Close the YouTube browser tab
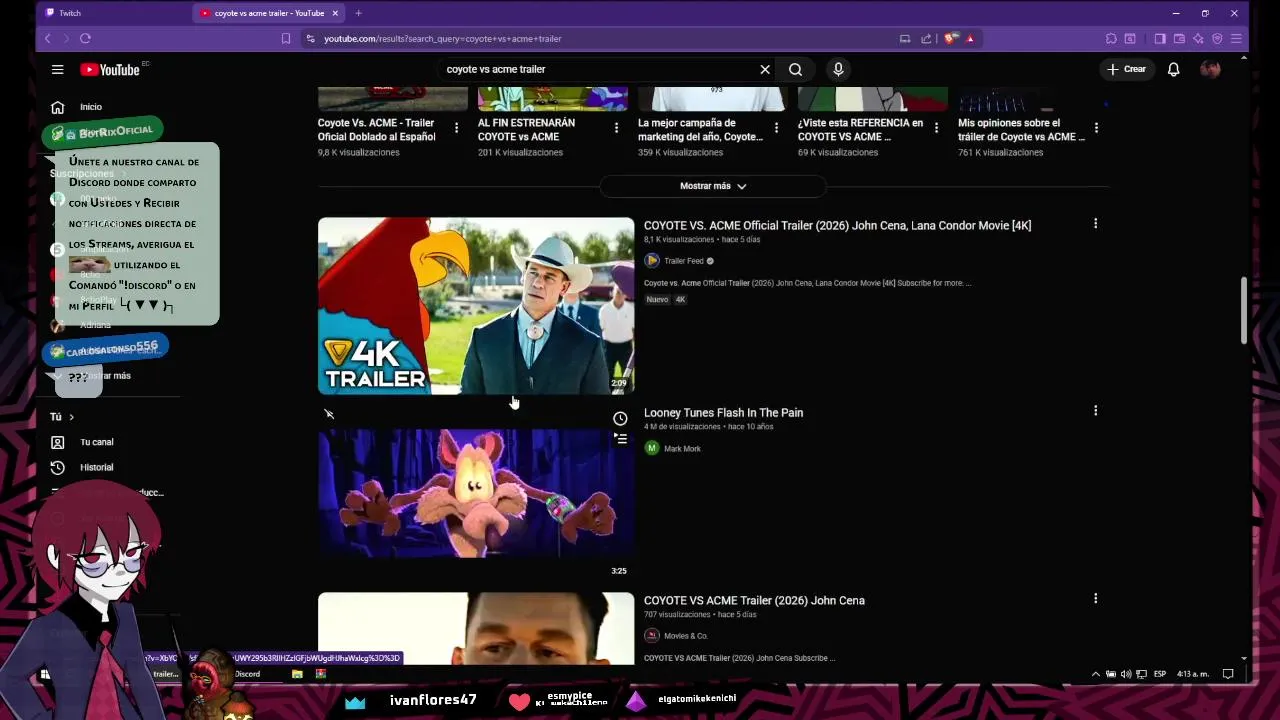This screenshot has width=1280, height=720. pos(335,13)
